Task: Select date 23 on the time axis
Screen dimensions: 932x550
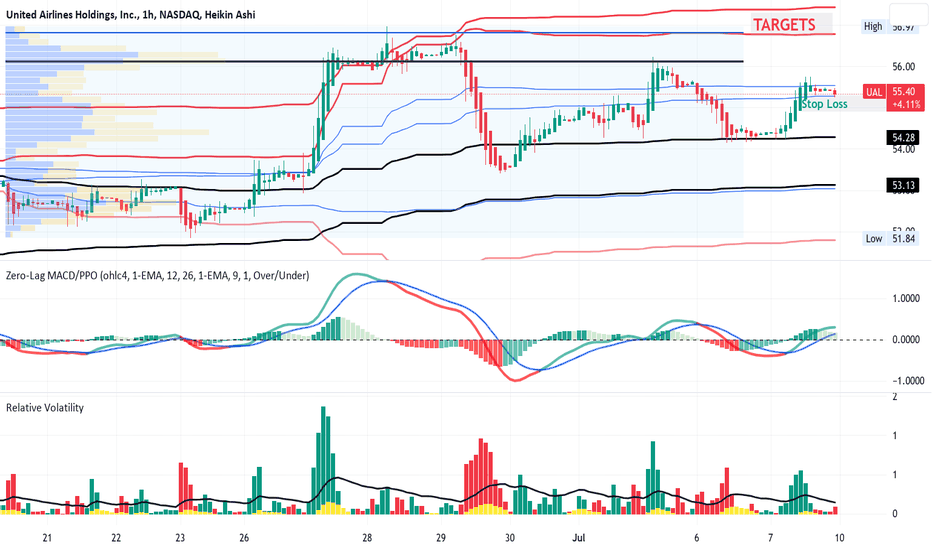Action: 180,538
